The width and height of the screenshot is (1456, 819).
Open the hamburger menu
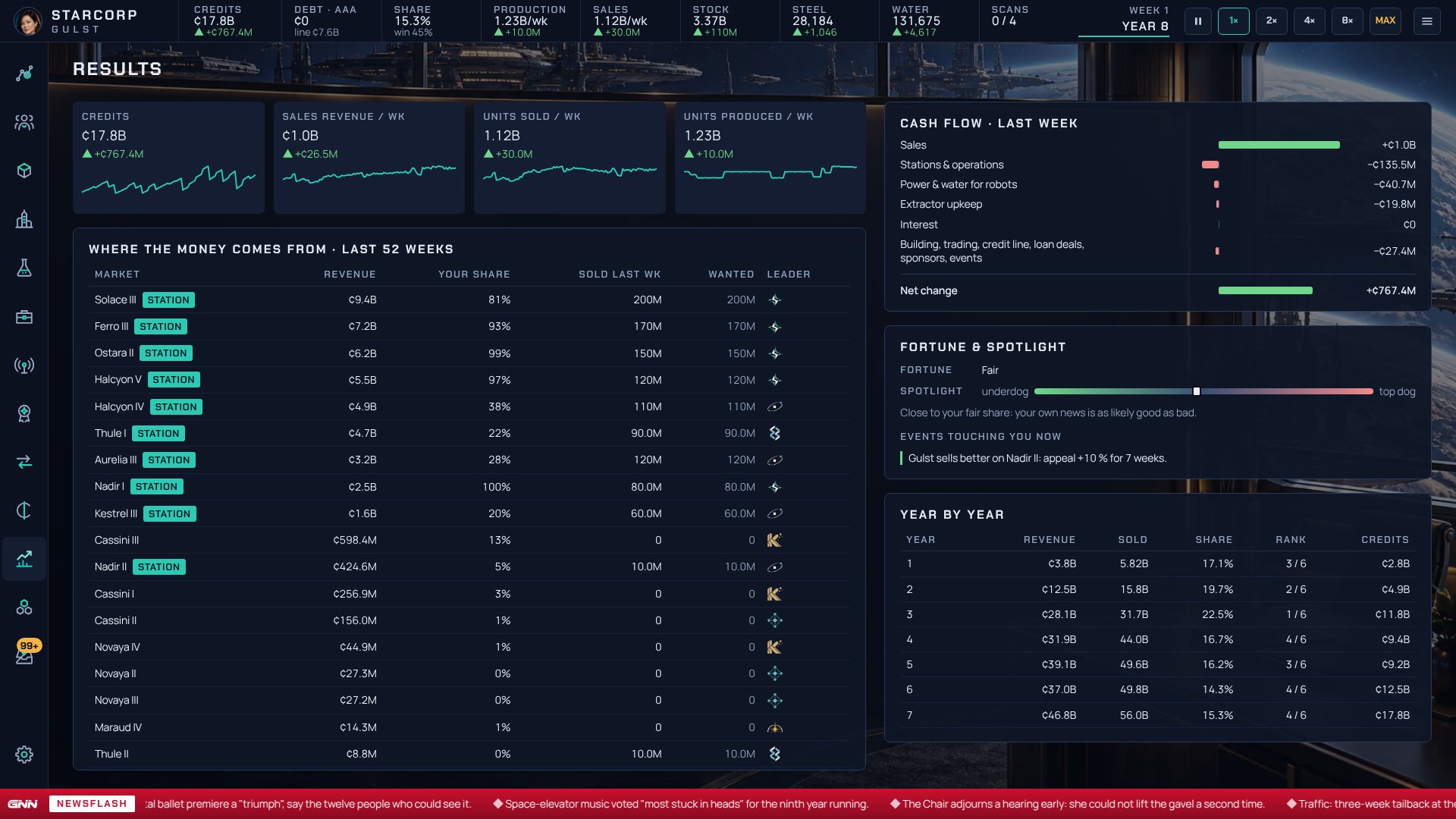[x=1427, y=21]
